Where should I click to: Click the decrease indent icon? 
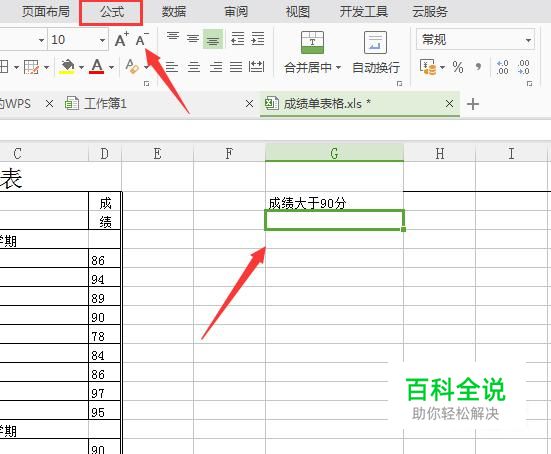tap(238, 39)
